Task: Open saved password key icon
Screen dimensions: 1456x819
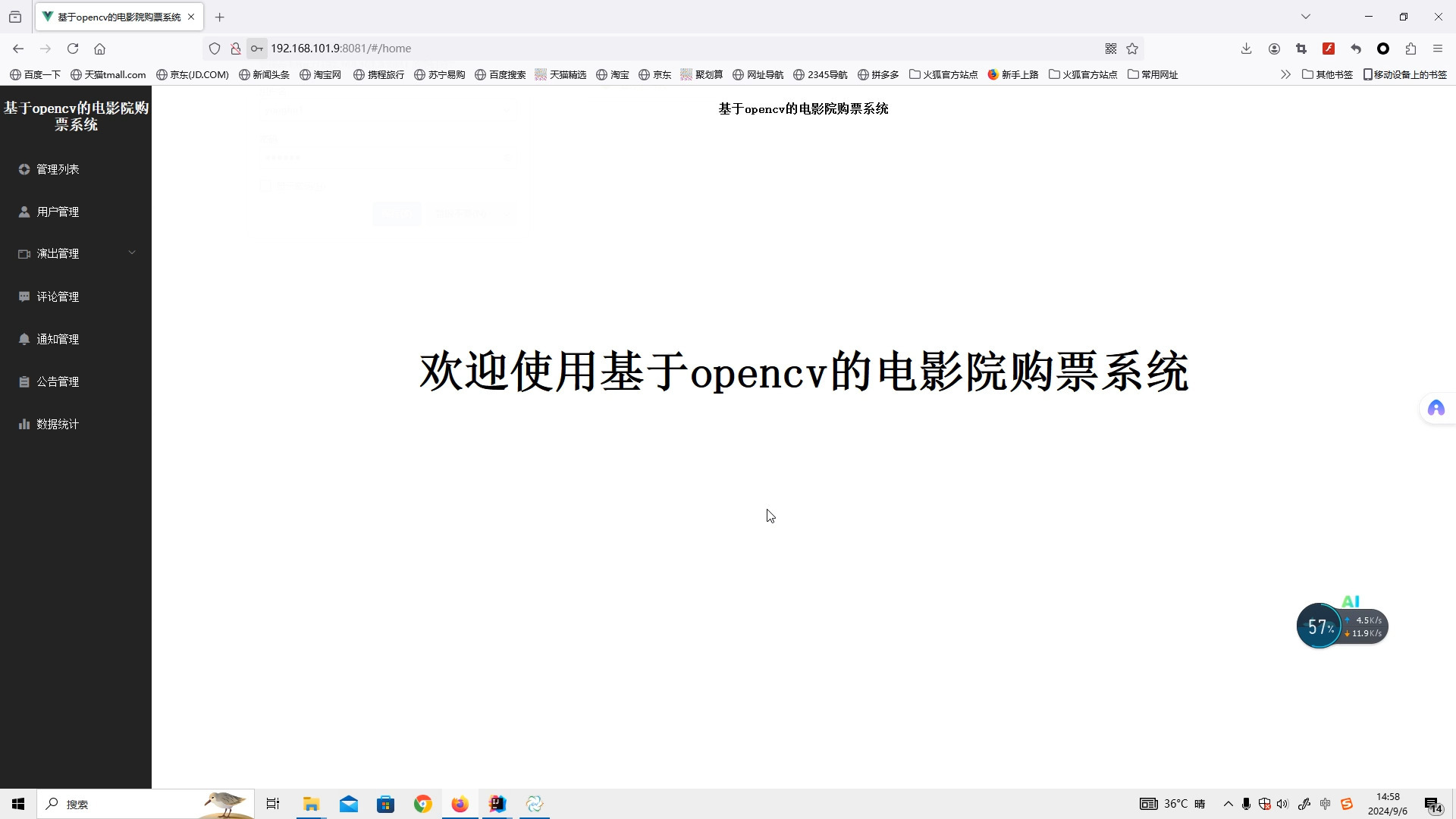Action: (257, 49)
